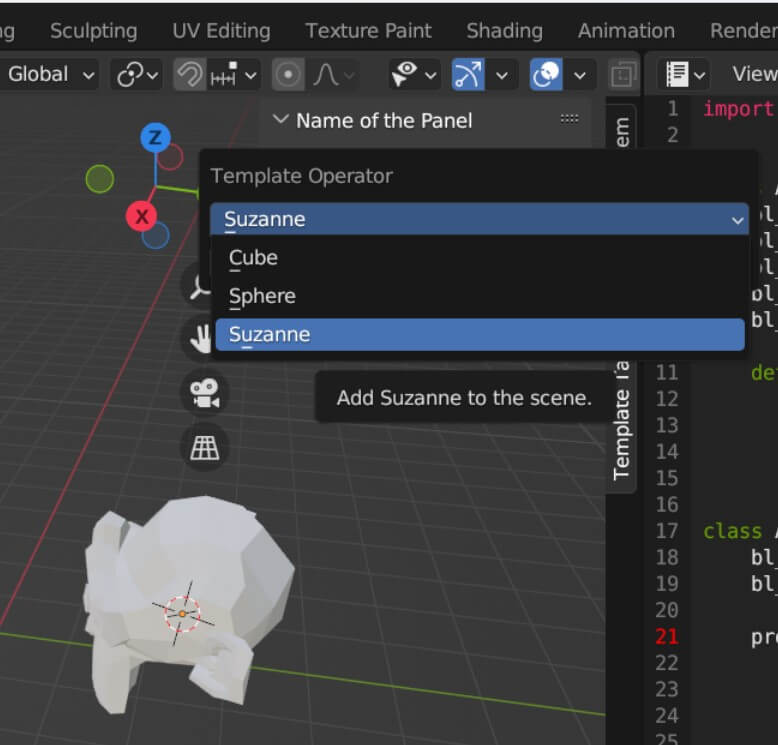Toggle the show gizmo button
Screen dimensions: 778x745
coord(468,75)
